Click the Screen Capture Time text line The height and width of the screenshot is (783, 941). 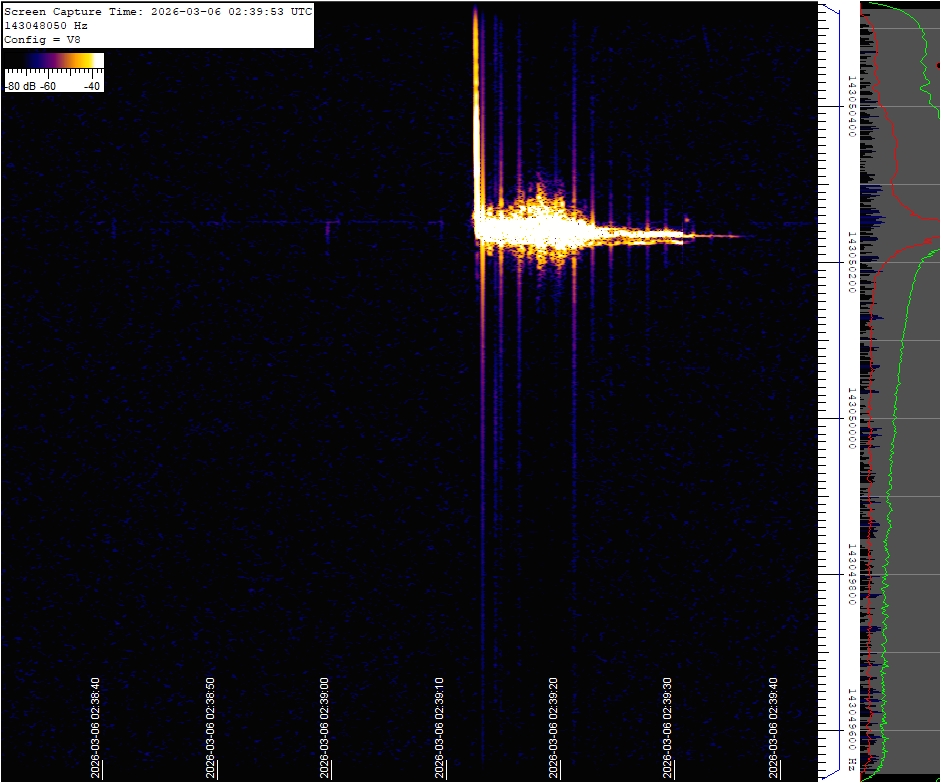(158, 11)
